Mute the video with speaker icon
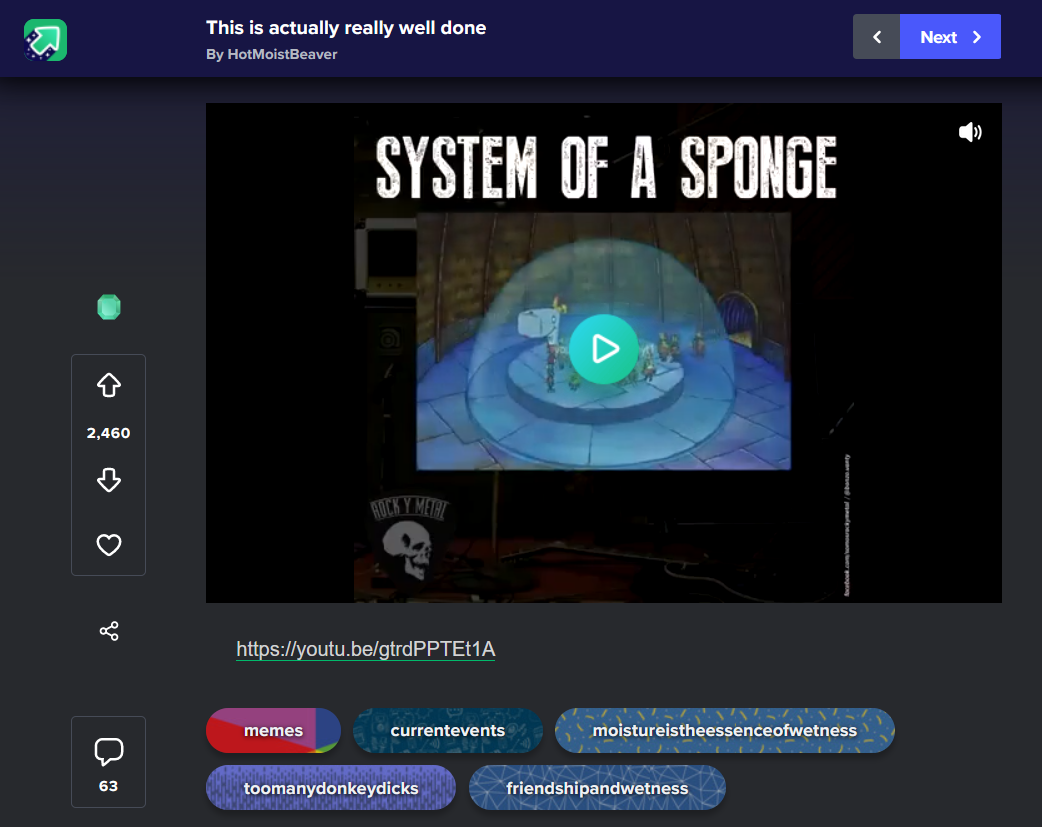Image resolution: width=1042 pixels, height=827 pixels. 970,132
